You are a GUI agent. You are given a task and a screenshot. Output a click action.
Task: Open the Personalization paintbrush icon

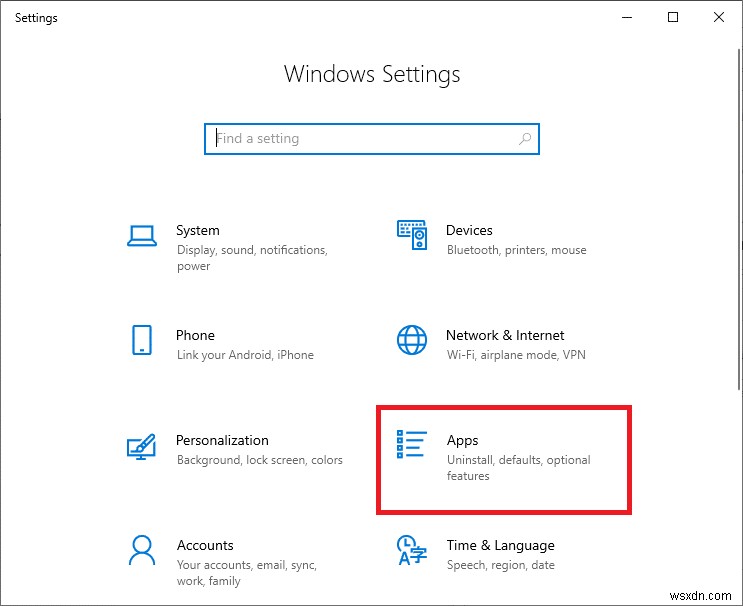click(141, 446)
